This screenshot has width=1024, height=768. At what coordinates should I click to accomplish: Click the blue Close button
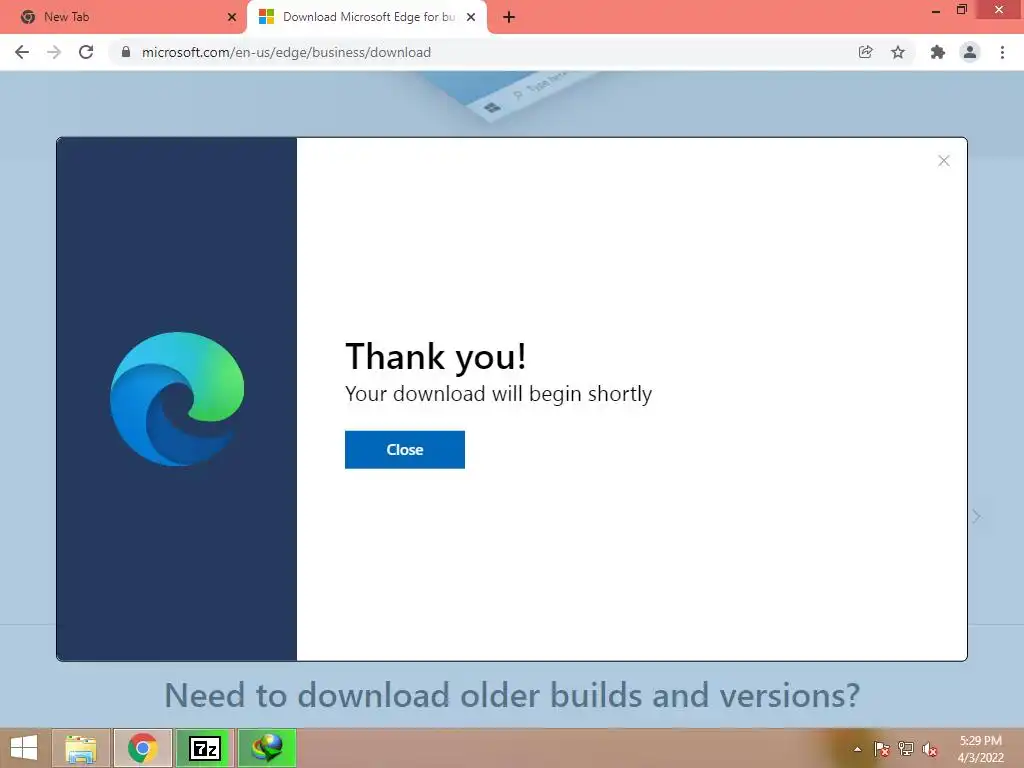coord(405,449)
